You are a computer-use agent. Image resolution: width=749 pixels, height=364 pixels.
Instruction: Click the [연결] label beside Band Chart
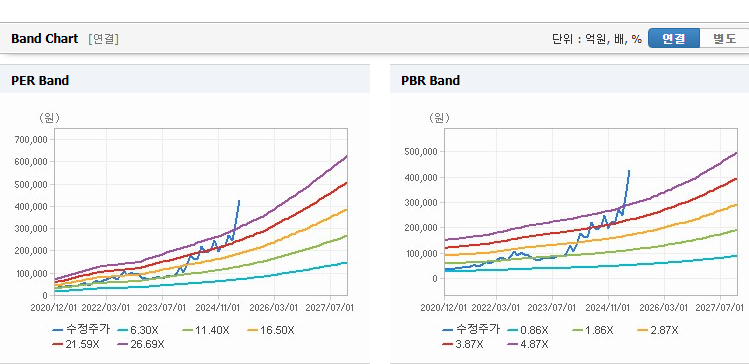(103, 39)
